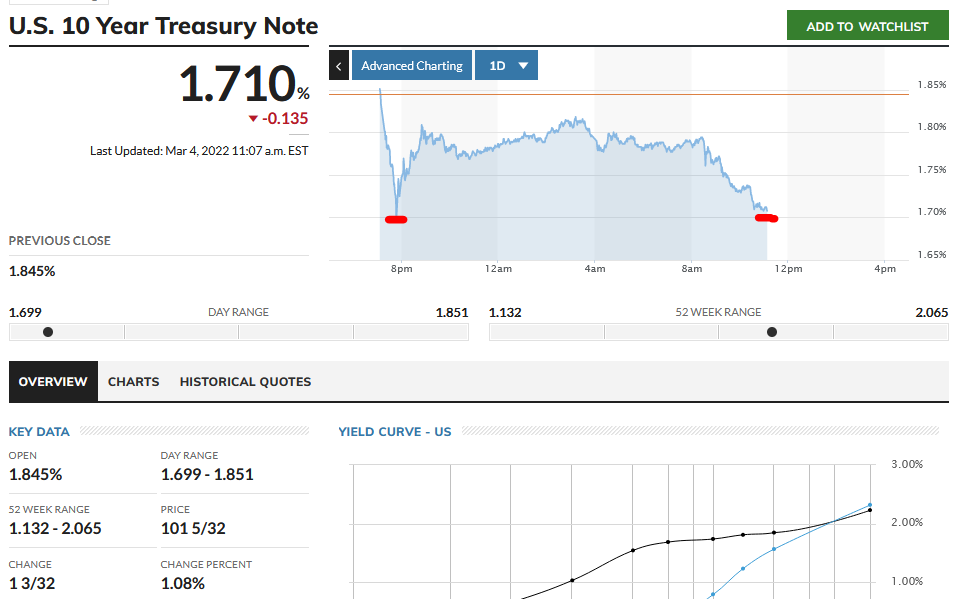The width and height of the screenshot is (959, 599).
Task: Click the 2.00% label on yield curve axis
Action: tap(907, 523)
